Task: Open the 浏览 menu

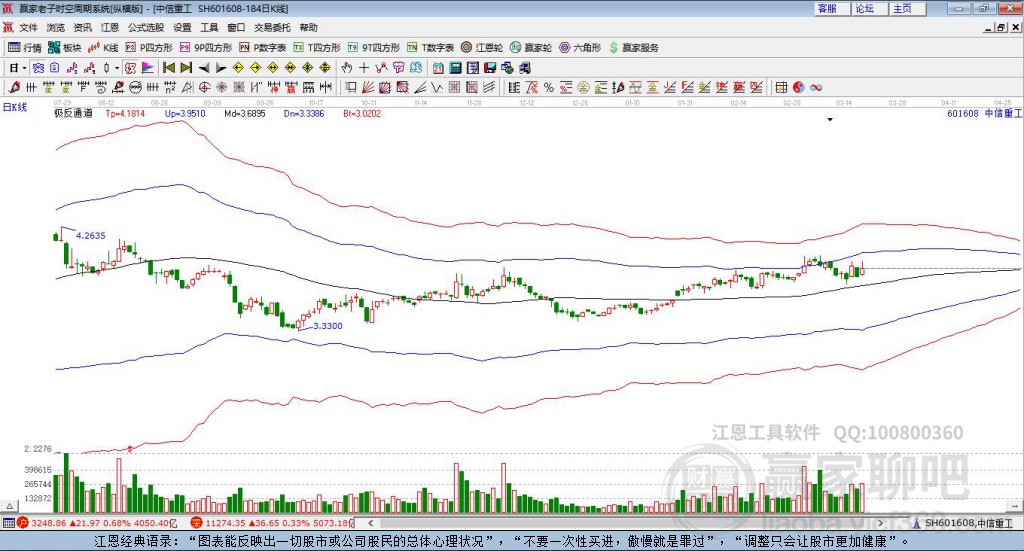Action: (x=56, y=27)
